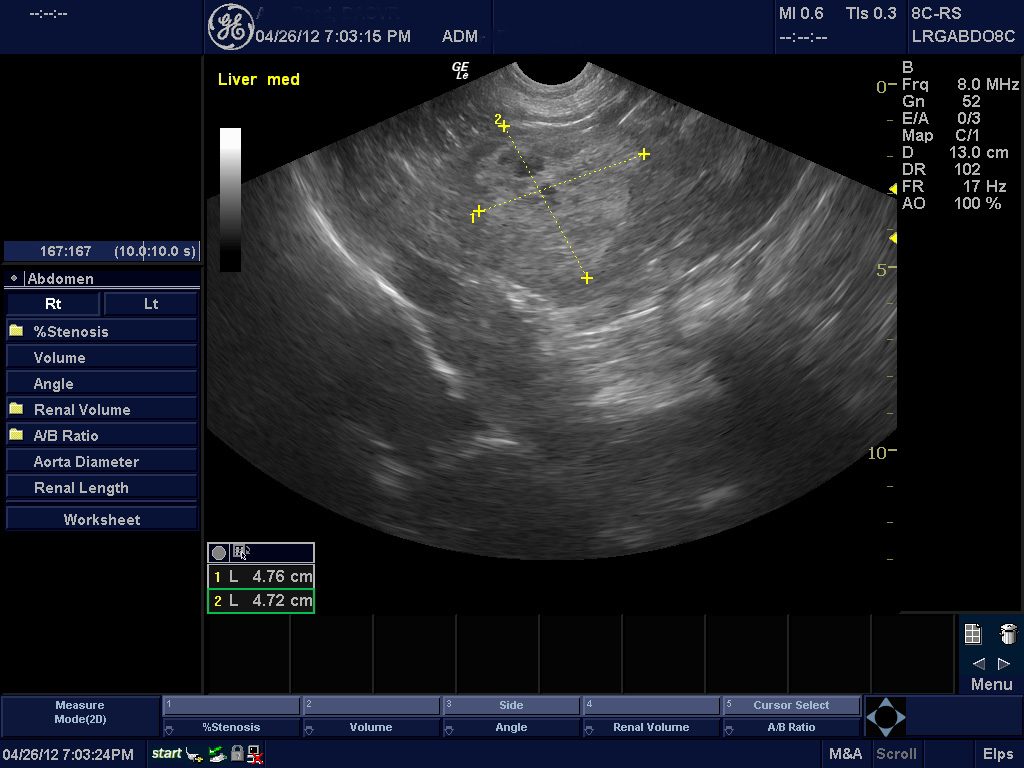The width and height of the screenshot is (1024, 768).
Task: Open the %Stenosis measurement folder
Action: pyautogui.click(x=70, y=331)
